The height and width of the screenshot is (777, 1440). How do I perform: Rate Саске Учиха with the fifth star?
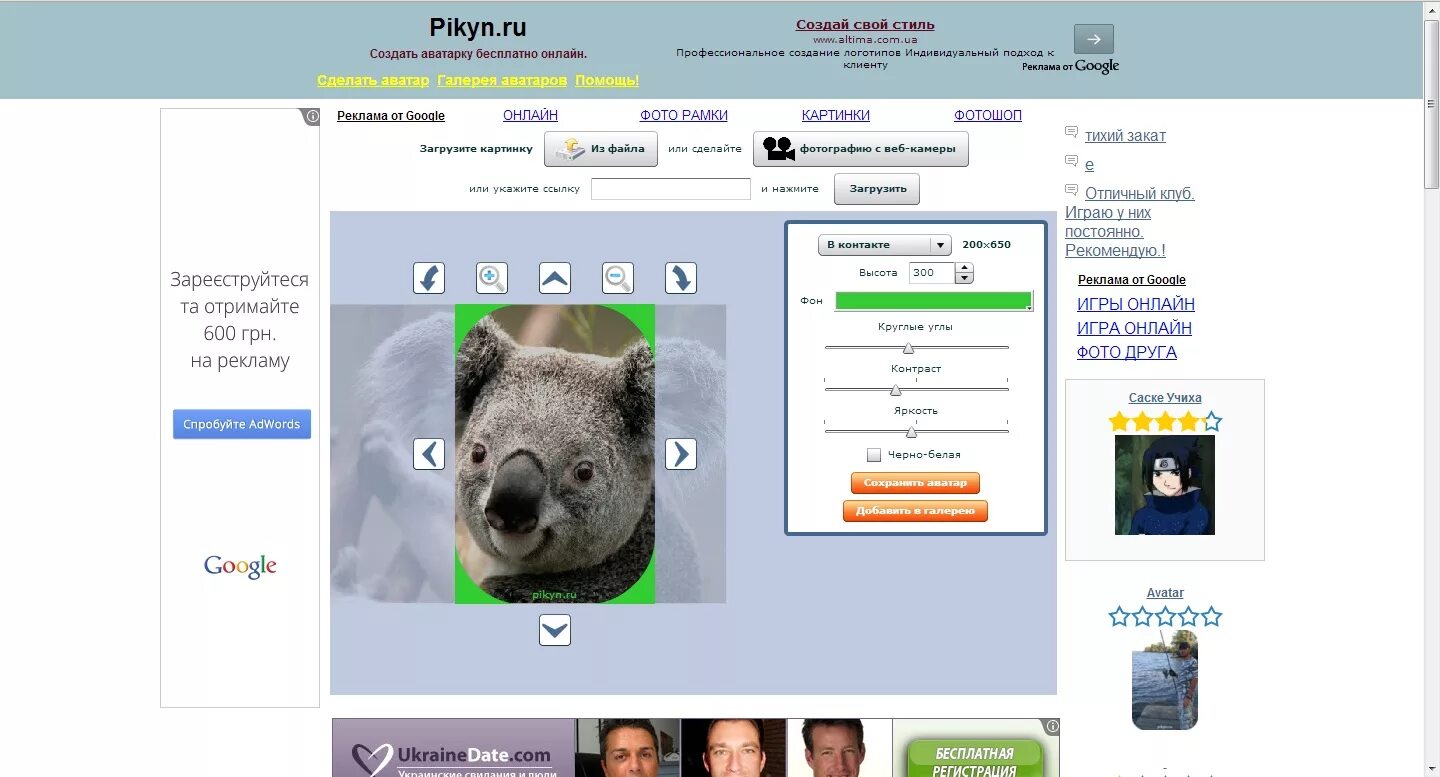click(x=1211, y=421)
